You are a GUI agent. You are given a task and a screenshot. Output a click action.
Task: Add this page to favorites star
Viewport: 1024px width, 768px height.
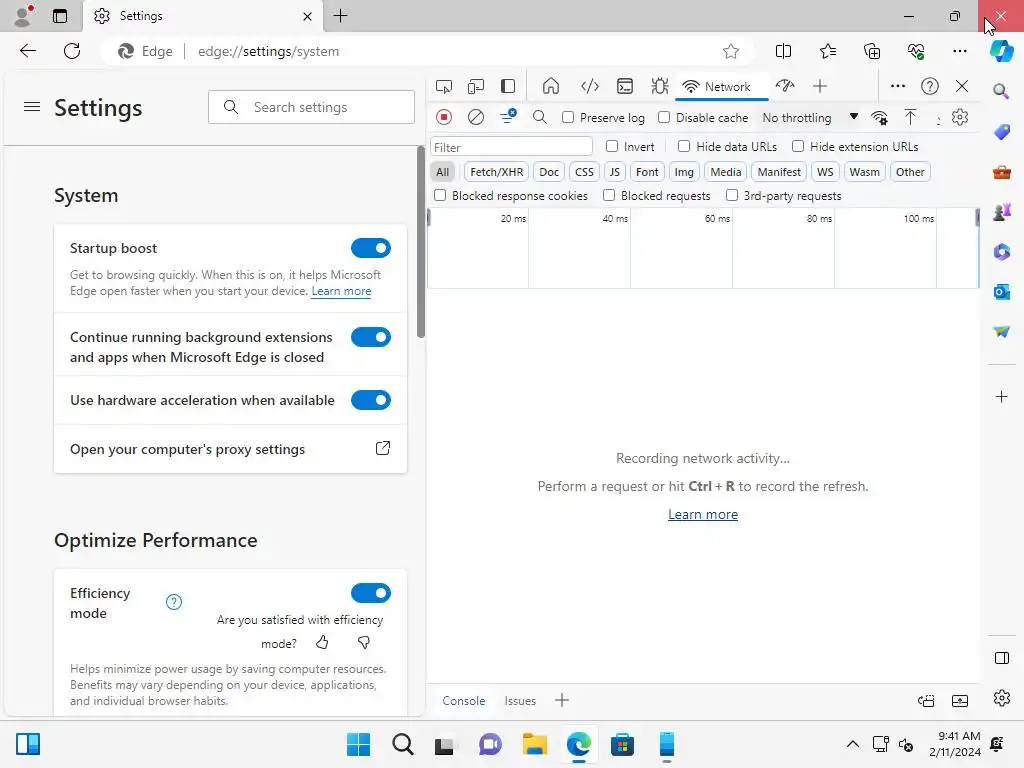[x=731, y=51]
